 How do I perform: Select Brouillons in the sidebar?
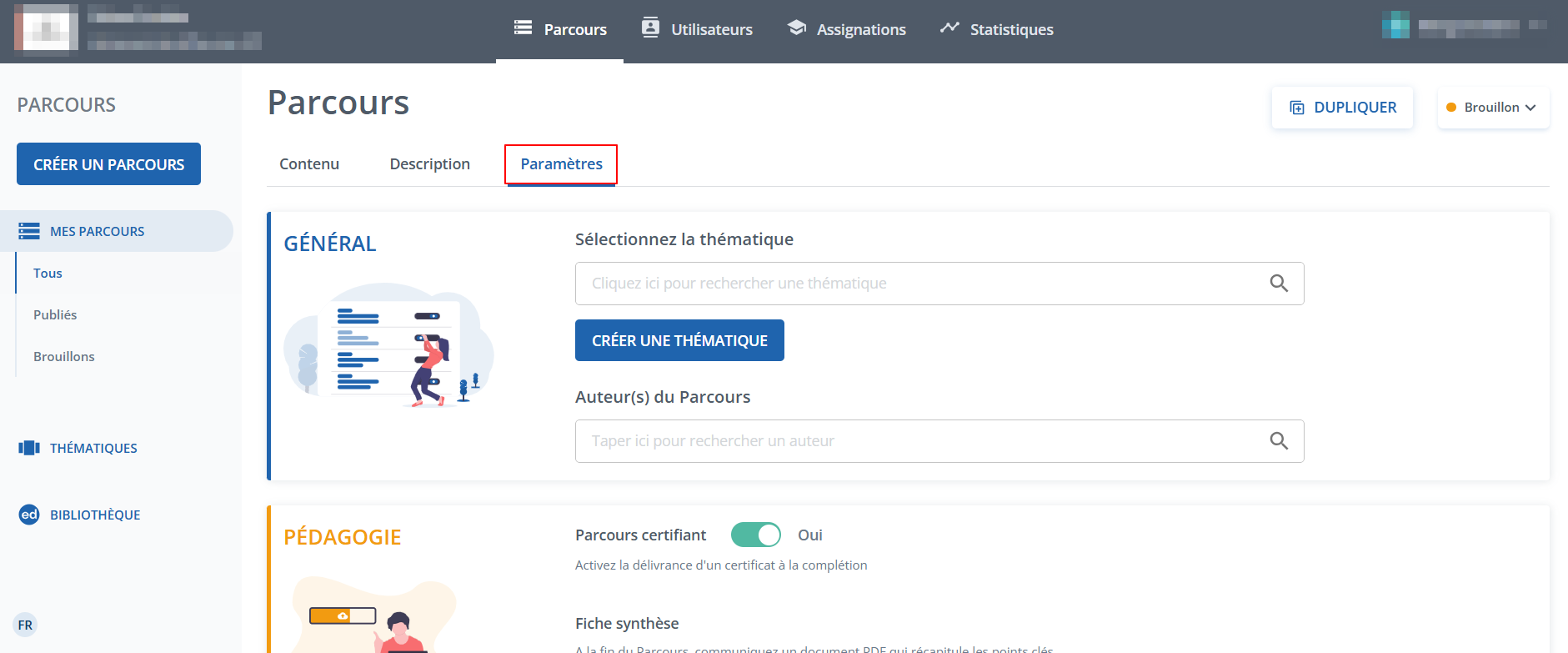[64, 356]
